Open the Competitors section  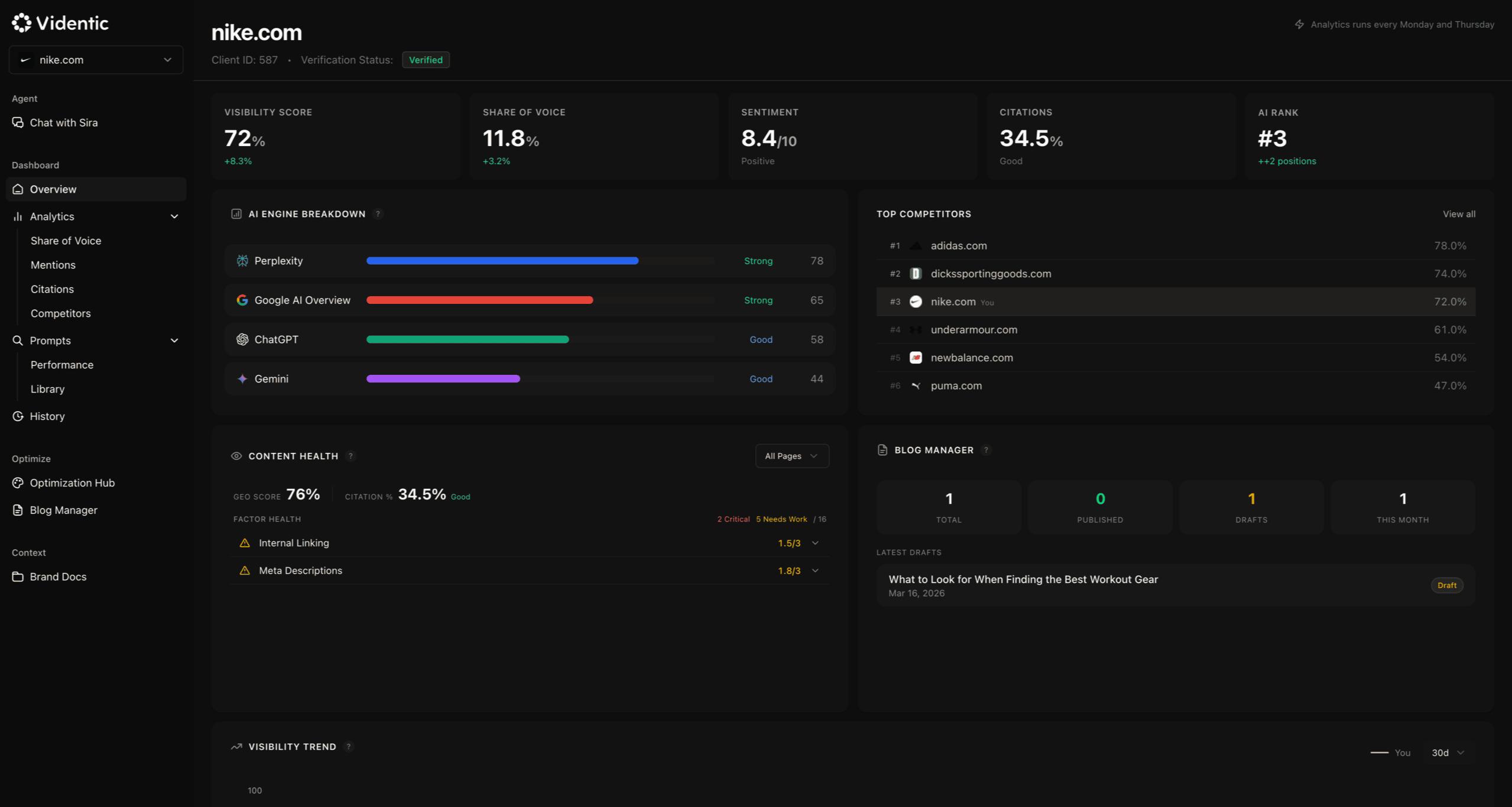(60, 313)
